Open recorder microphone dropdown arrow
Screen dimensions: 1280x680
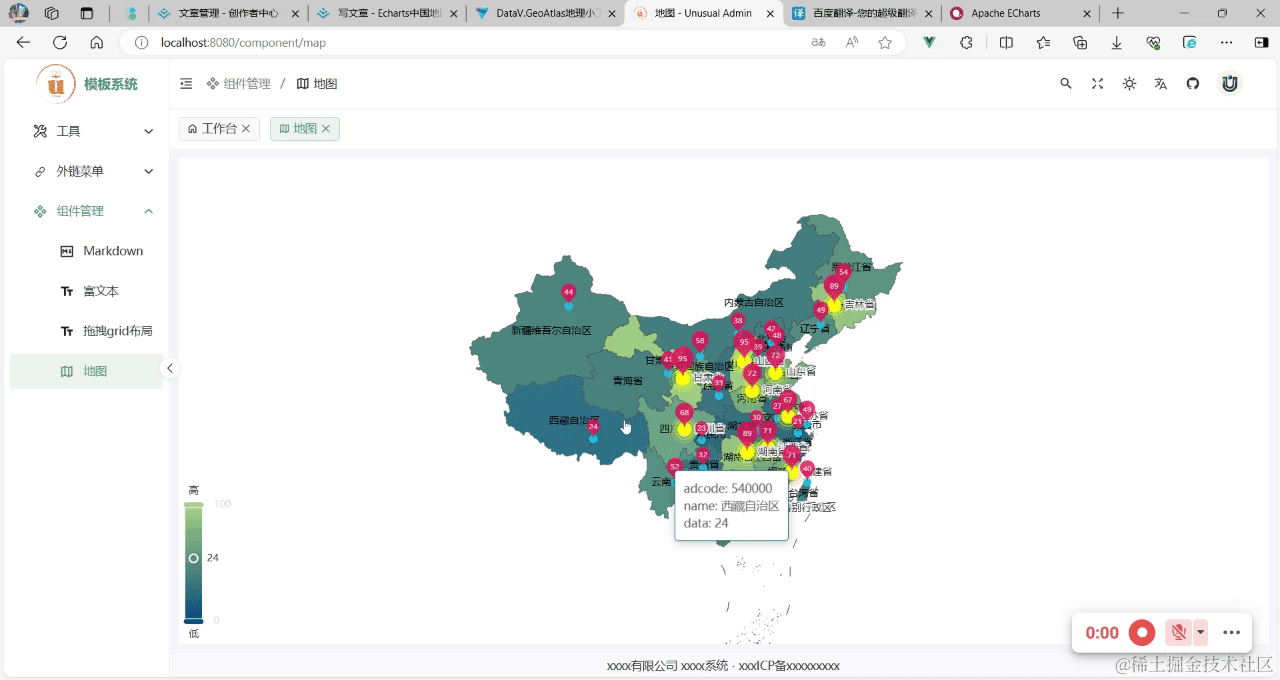tap(1200, 632)
